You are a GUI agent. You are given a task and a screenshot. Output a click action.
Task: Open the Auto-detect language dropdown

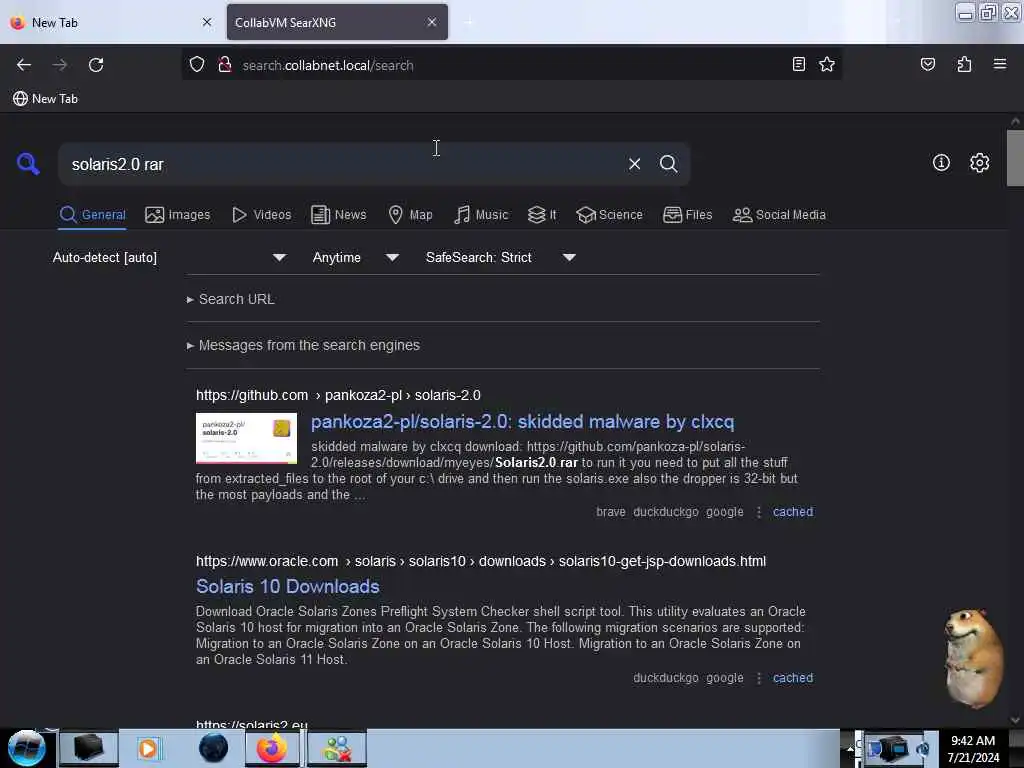pos(169,257)
